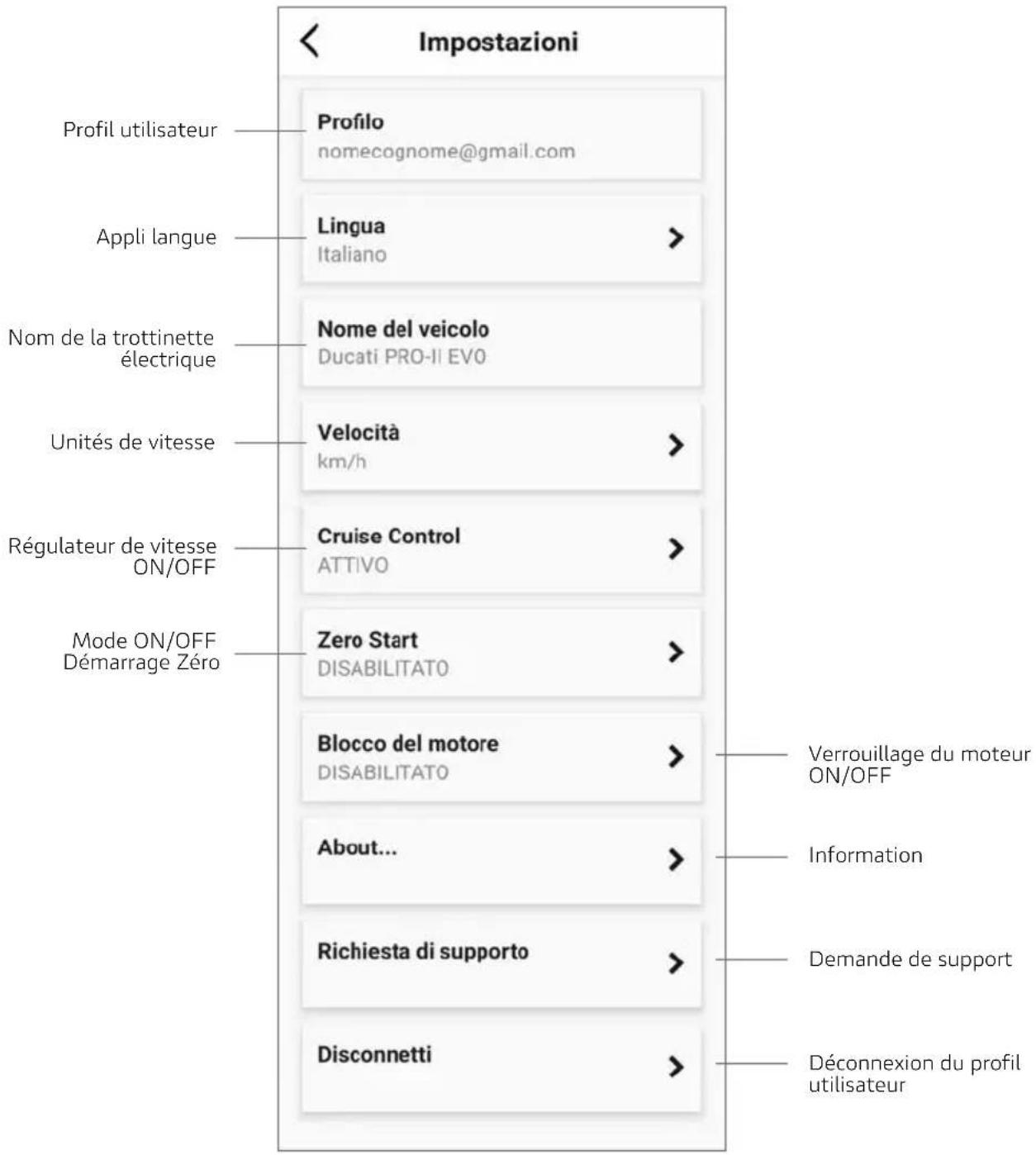The image size is (1036, 1155).
Task: Select the Nome del veicolo entry
Action: pos(501,343)
